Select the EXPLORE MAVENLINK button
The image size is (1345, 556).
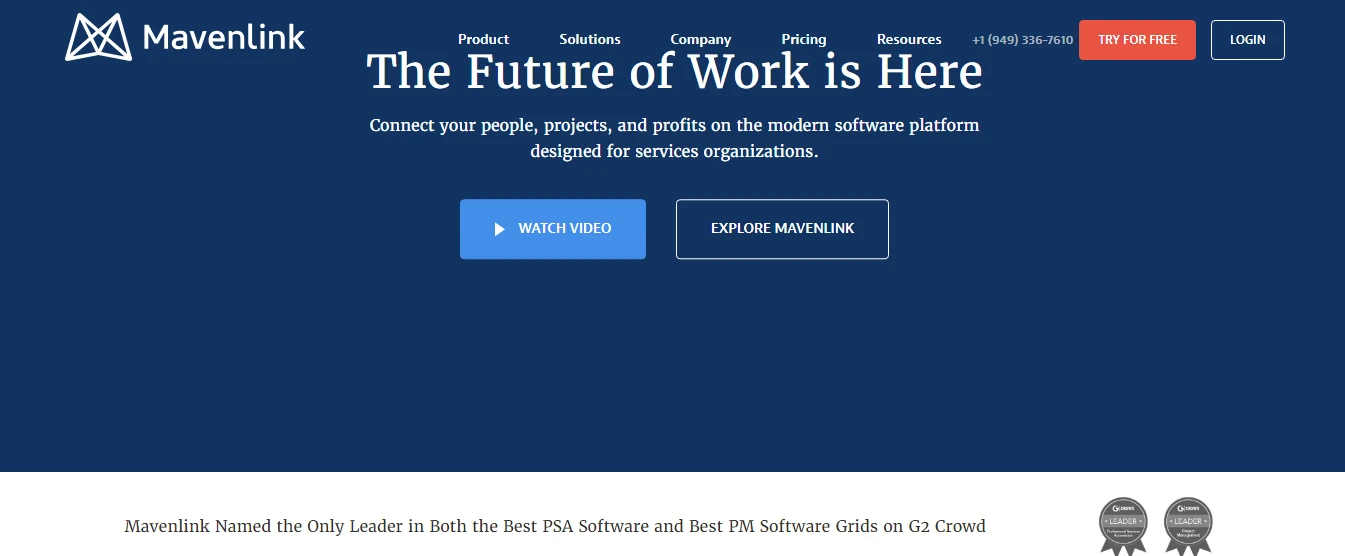[782, 228]
